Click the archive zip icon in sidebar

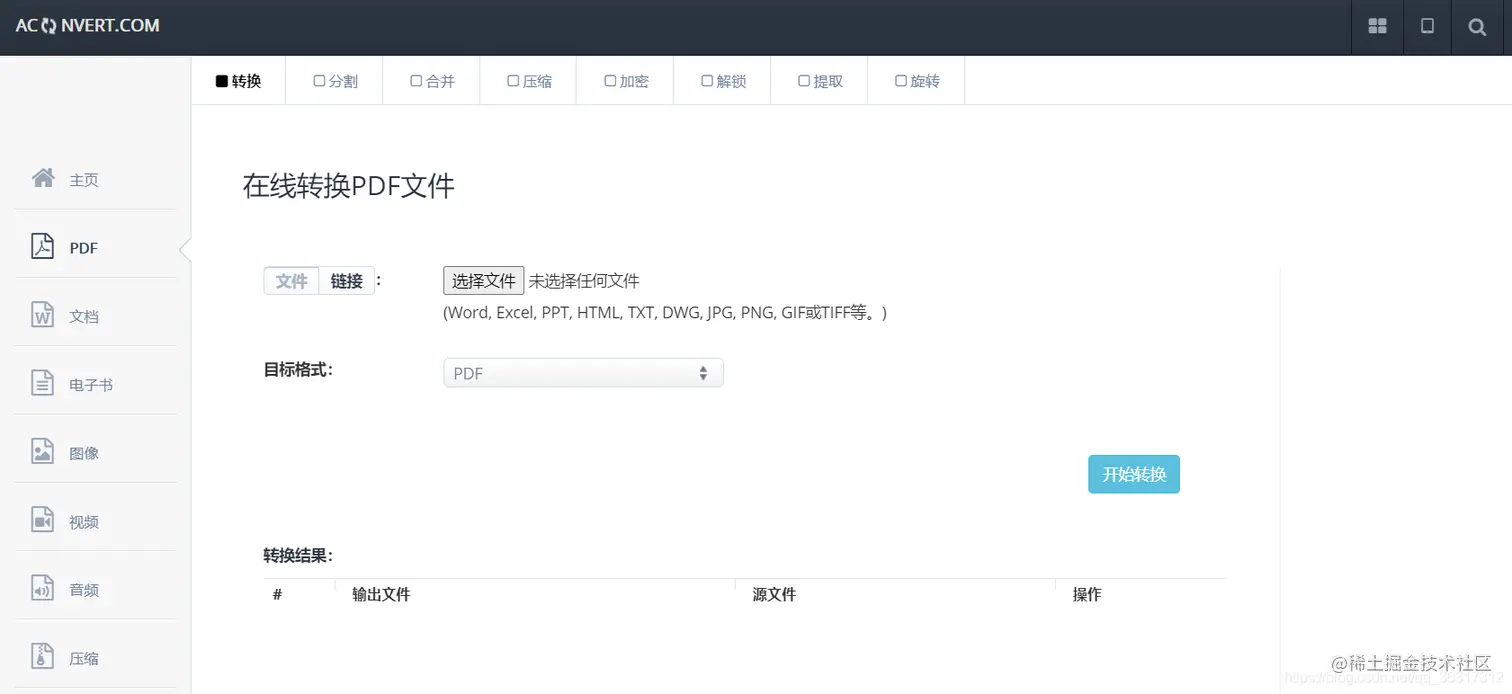click(x=42, y=656)
